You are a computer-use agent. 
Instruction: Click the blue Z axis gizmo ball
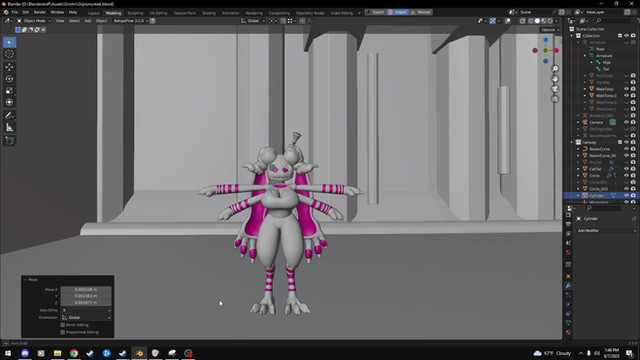(546, 40)
